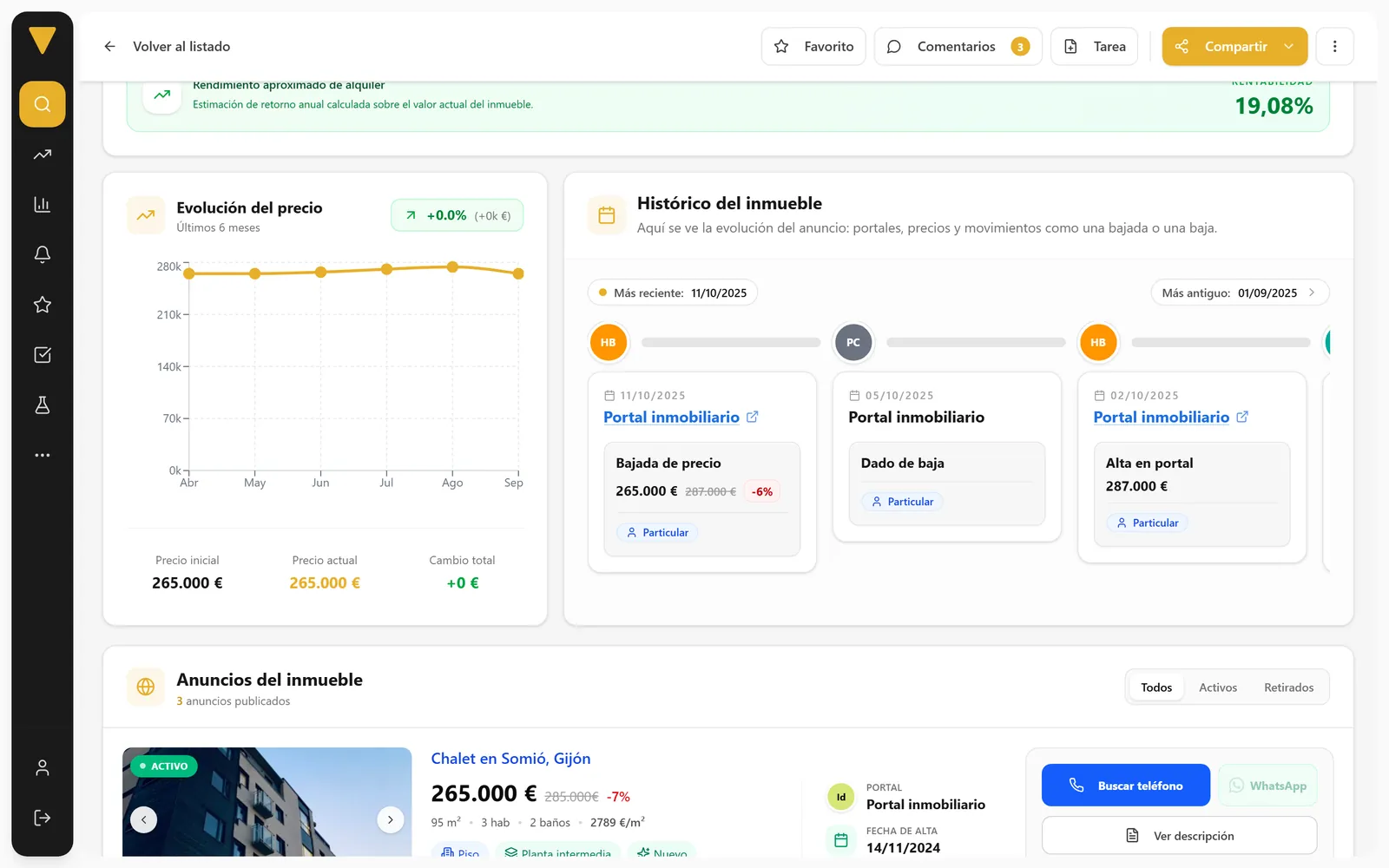Image resolution: width=1389 pixels, height=868 pixels.
Task: Click the PC portal badge in timeline
Action: (x=853, y=343)
